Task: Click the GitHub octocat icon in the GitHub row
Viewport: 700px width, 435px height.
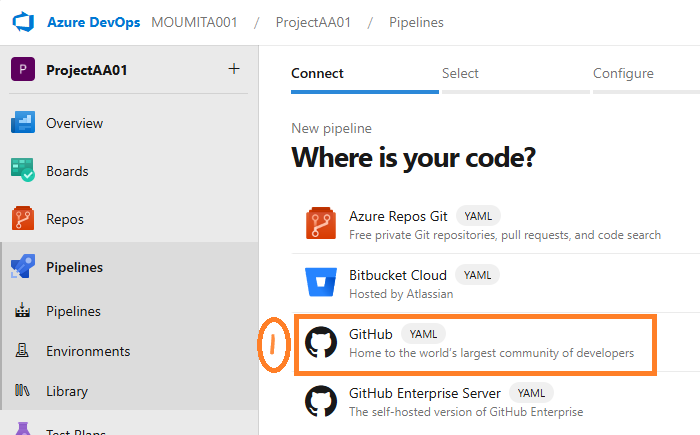Action: [321, 342]
